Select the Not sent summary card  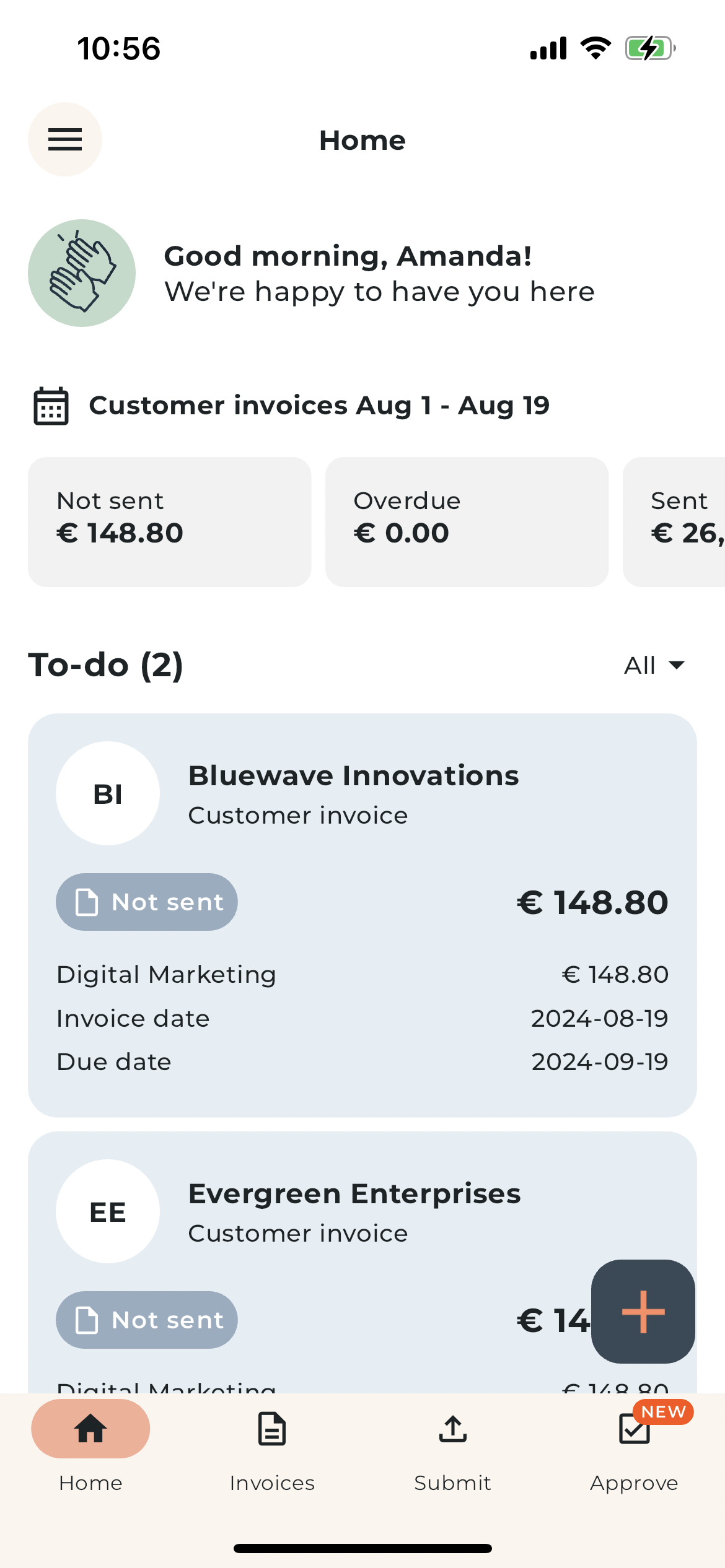point(169,521)
